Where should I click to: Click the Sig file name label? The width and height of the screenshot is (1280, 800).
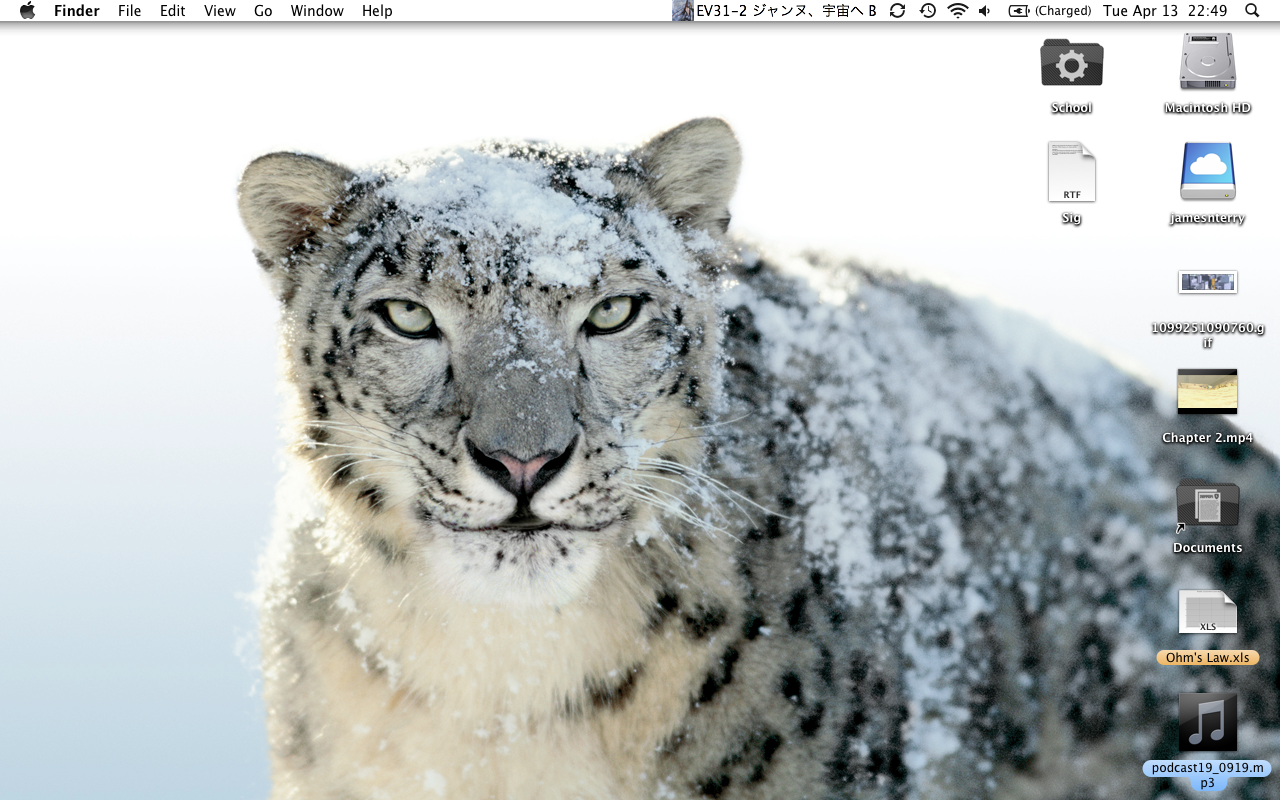[x=1072, y=218]
